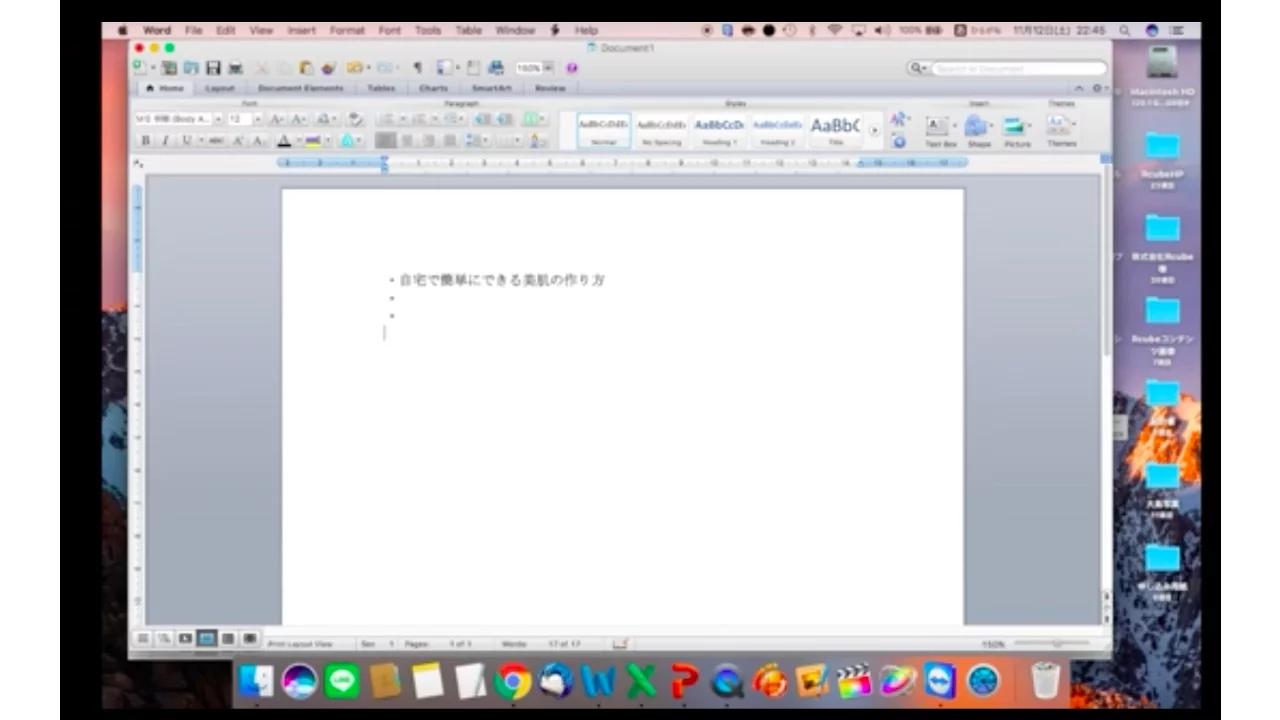This screenshot has height=720, width=1280.
Task: Apply the Title style
Action: [835, 130]
